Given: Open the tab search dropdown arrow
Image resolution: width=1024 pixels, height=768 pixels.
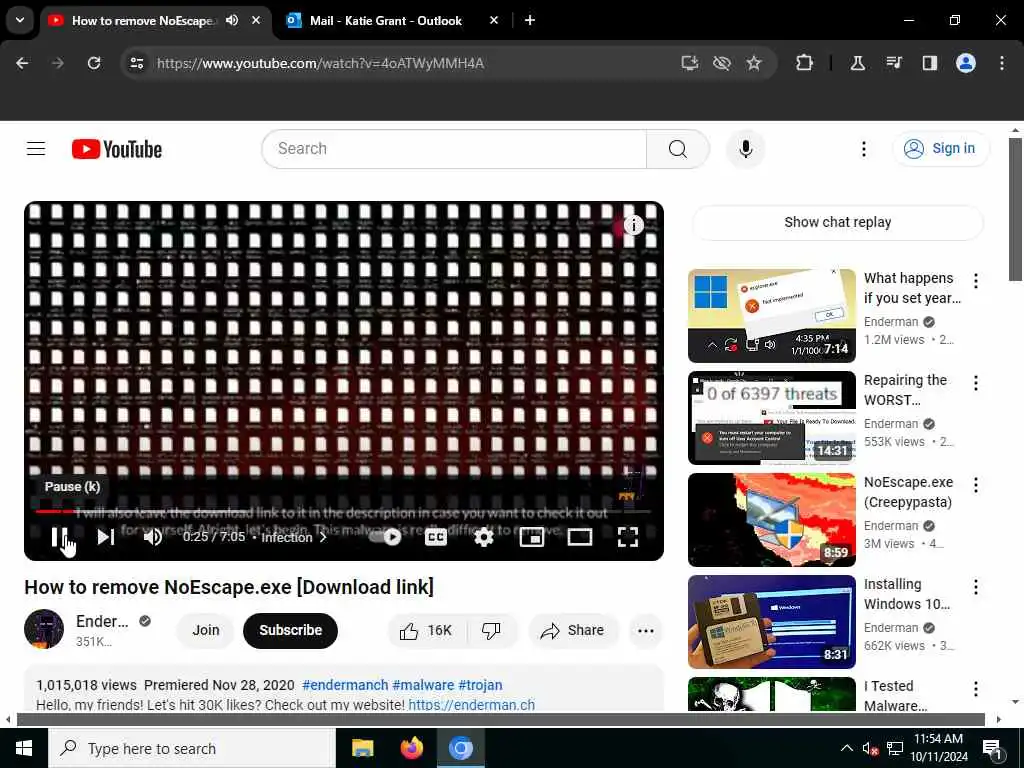Looking at the screenshot, I should tap(20, 20).
